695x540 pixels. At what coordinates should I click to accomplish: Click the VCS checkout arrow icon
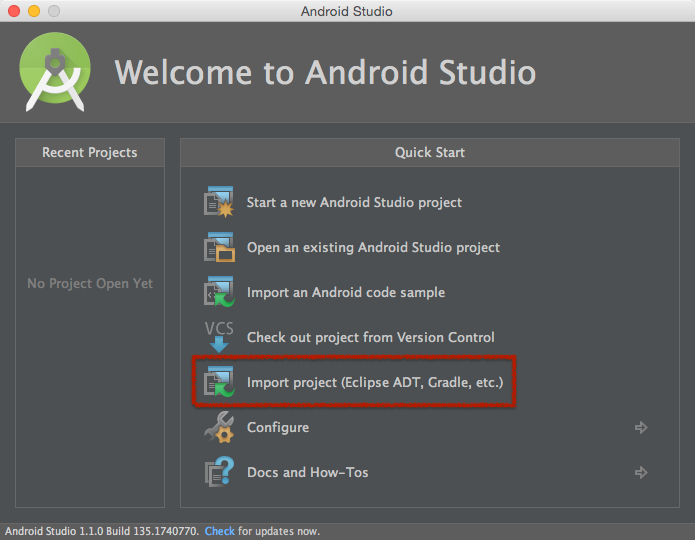coord(219,337)
